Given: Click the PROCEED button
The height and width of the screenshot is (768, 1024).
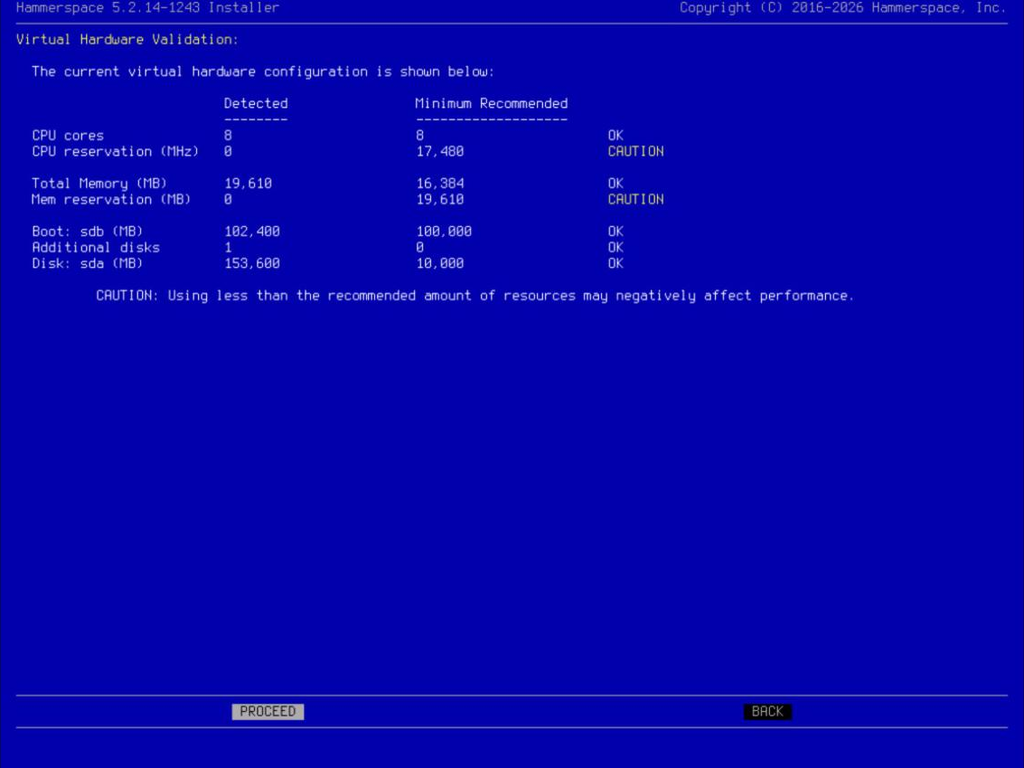Looking at the screenshot, I should [x=268, y=711].
